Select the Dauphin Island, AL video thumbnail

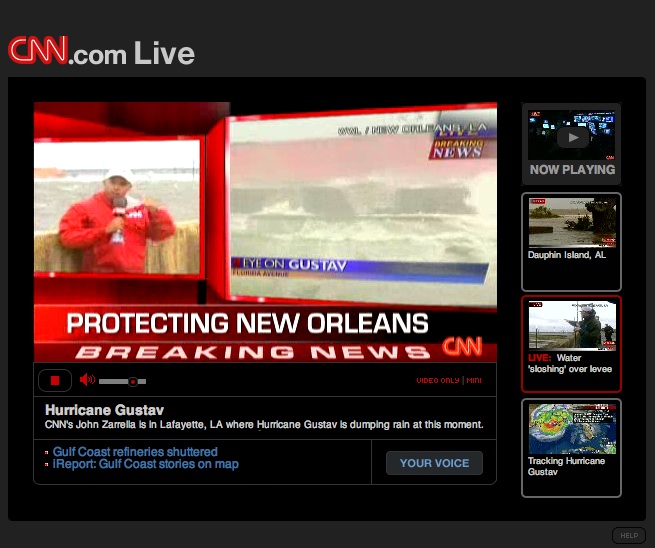coord(571,222)
